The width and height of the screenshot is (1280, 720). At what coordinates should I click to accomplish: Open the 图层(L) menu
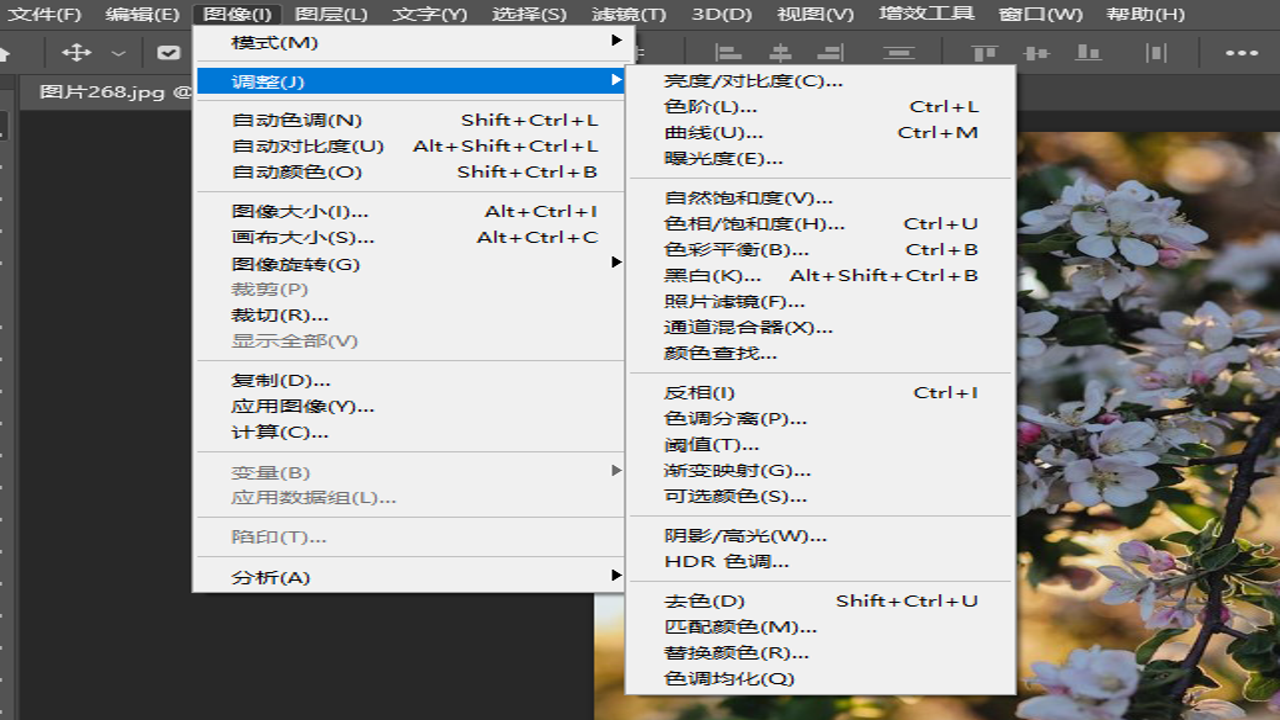[x=331, y=14]
